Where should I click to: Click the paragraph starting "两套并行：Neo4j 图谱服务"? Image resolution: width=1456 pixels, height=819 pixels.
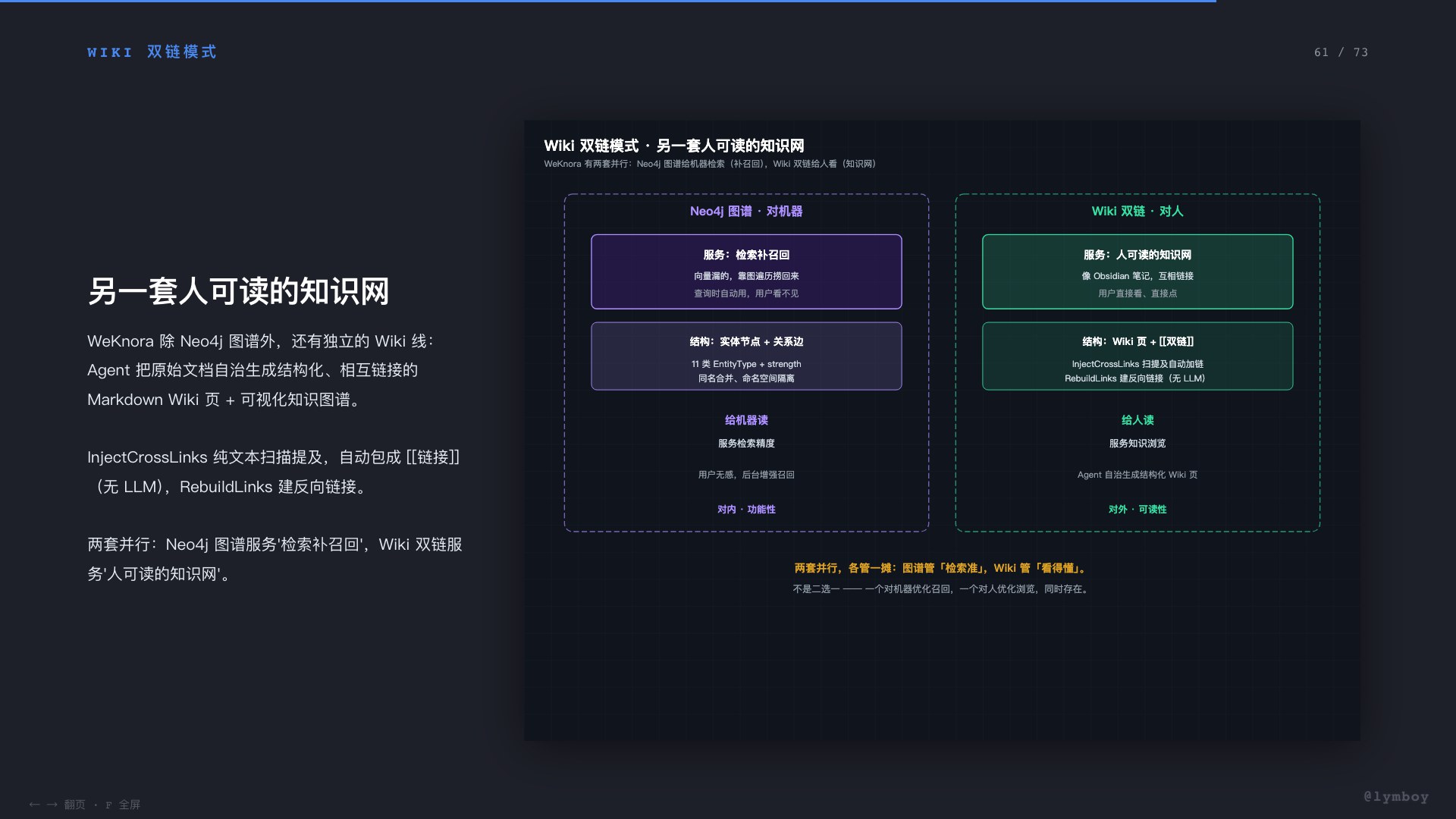pyautogui.click(x=275, y=559)
